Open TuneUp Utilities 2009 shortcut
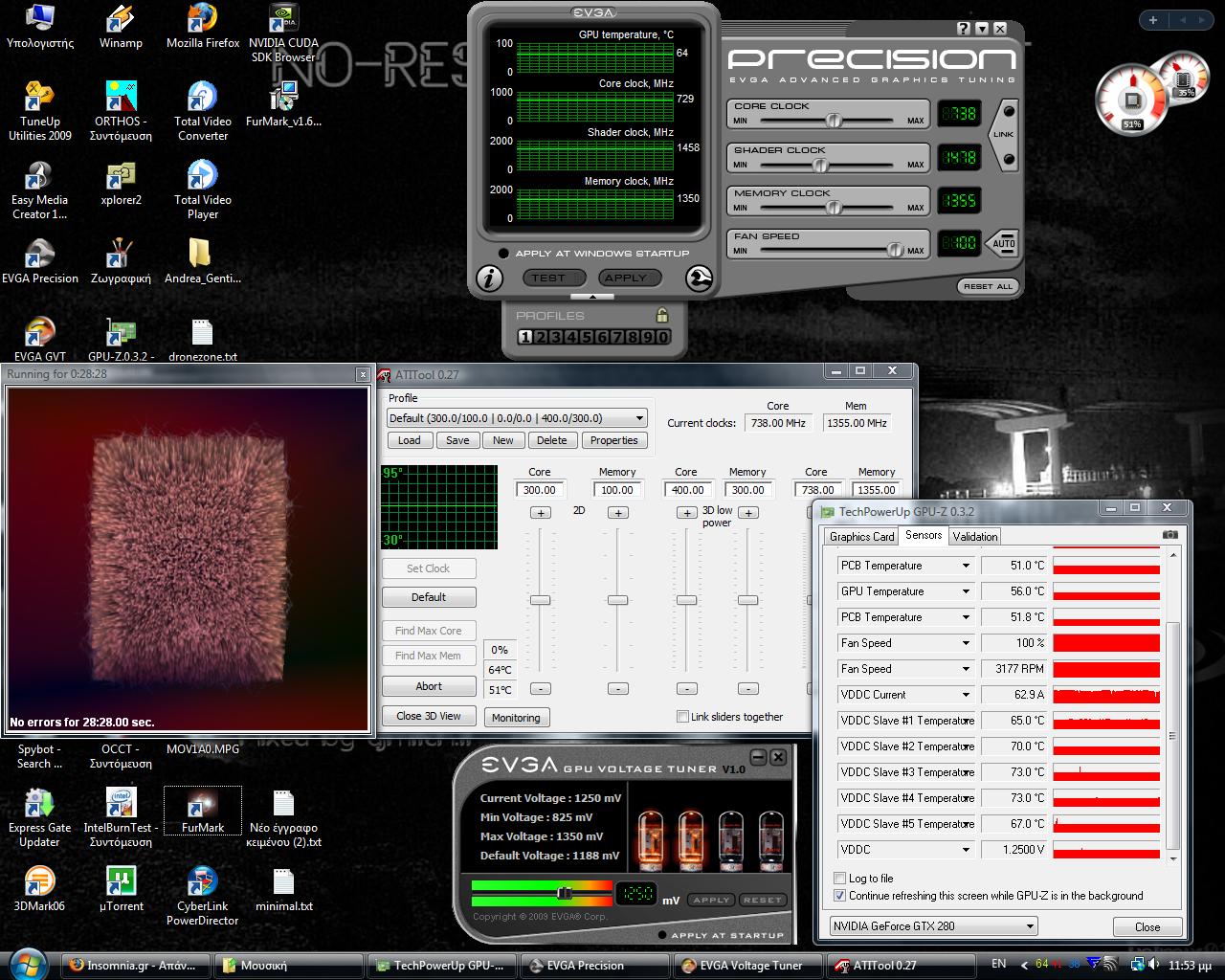The height and width of the screenshot is (980, 1225). (x=40, y=111)
